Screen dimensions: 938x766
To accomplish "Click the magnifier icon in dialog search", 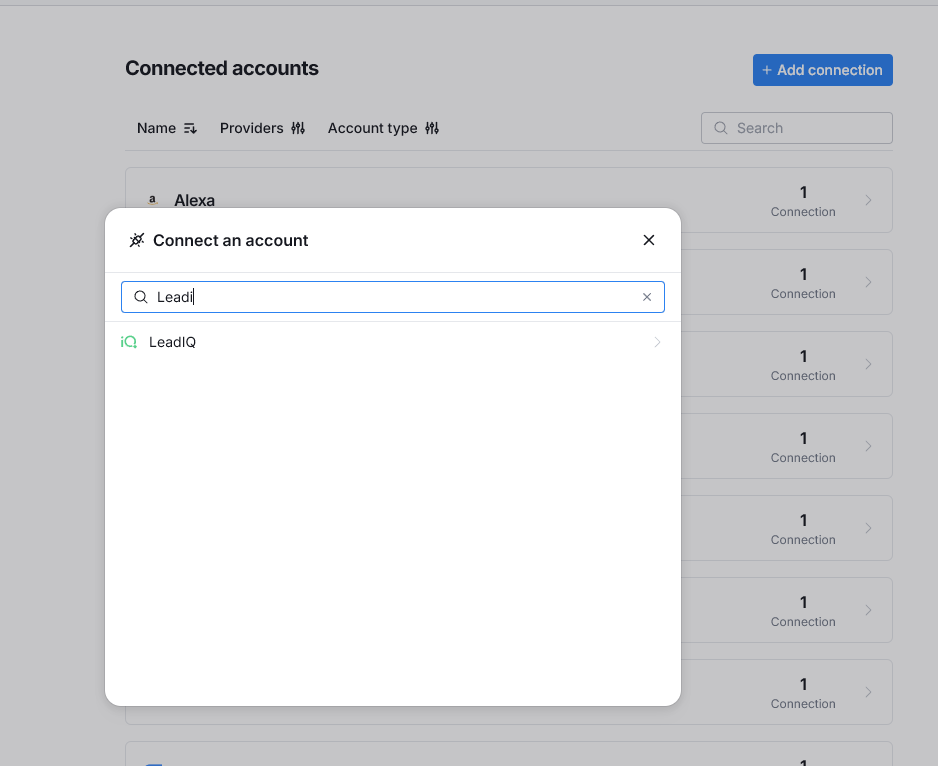I will point(141,297).
